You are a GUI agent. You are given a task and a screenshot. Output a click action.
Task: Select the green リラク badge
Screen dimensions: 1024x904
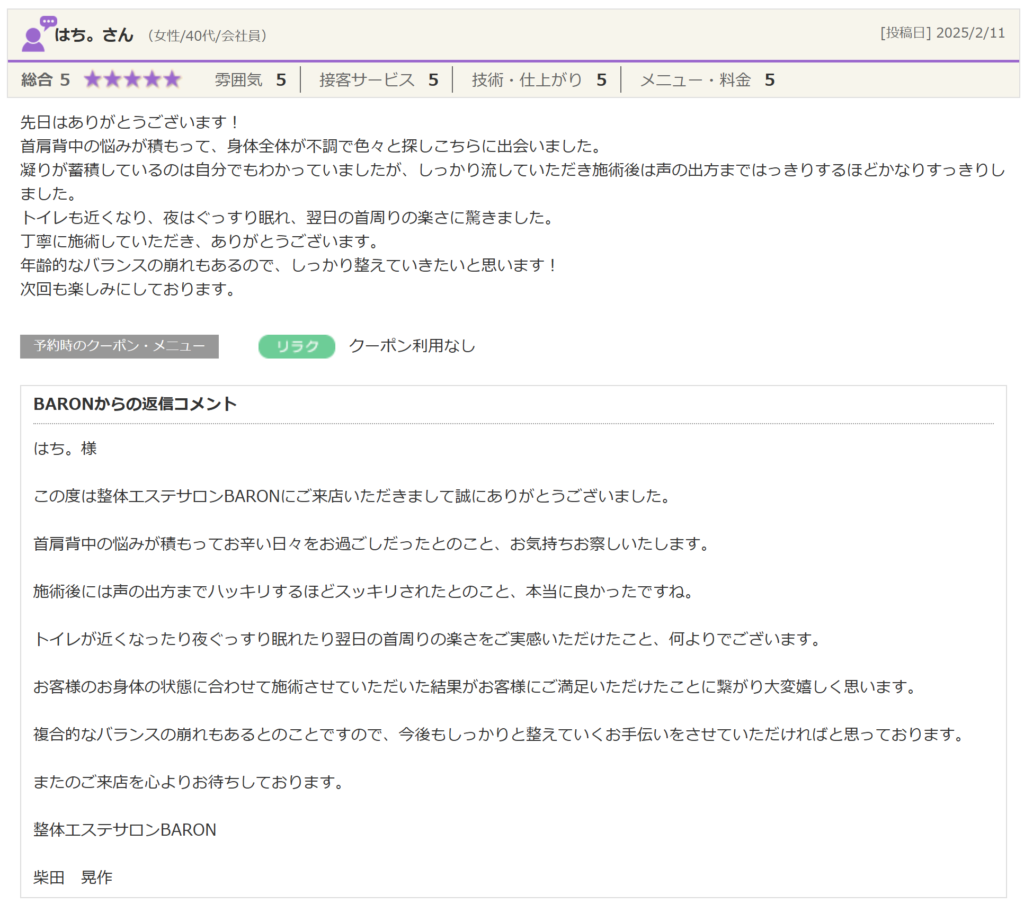coord(296,346)
